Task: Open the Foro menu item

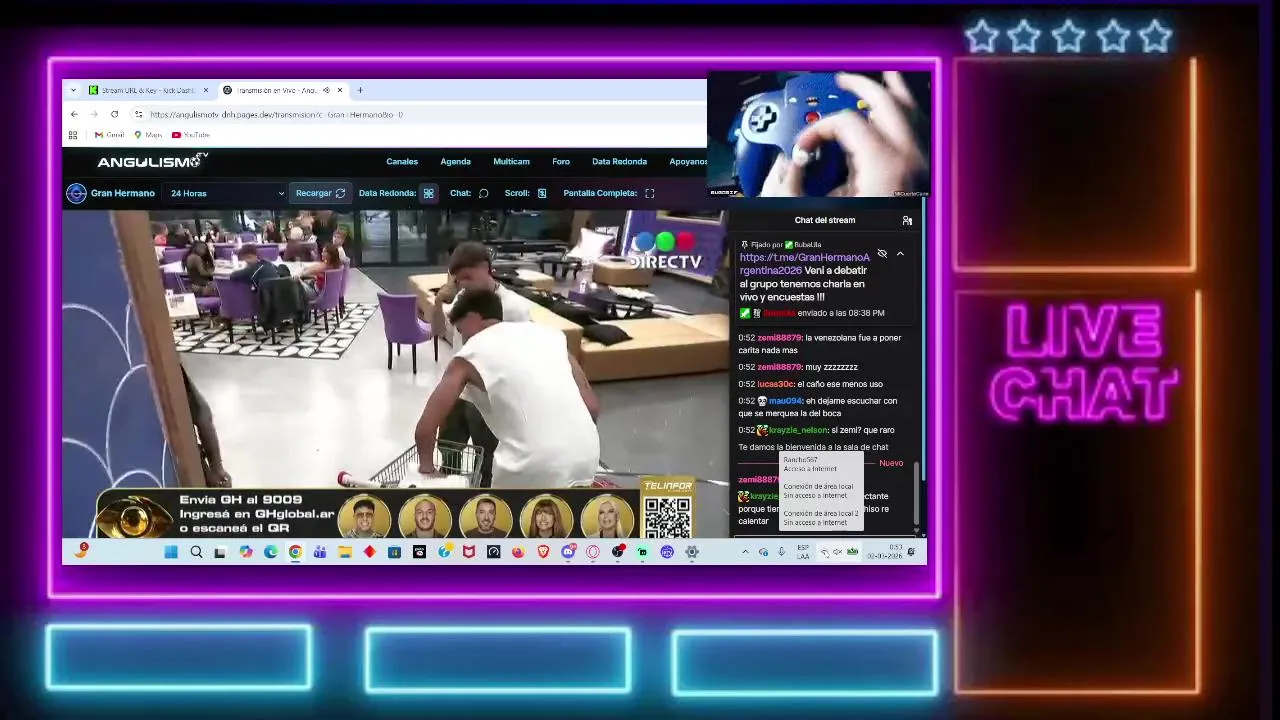Action: [x=561, y=161]
